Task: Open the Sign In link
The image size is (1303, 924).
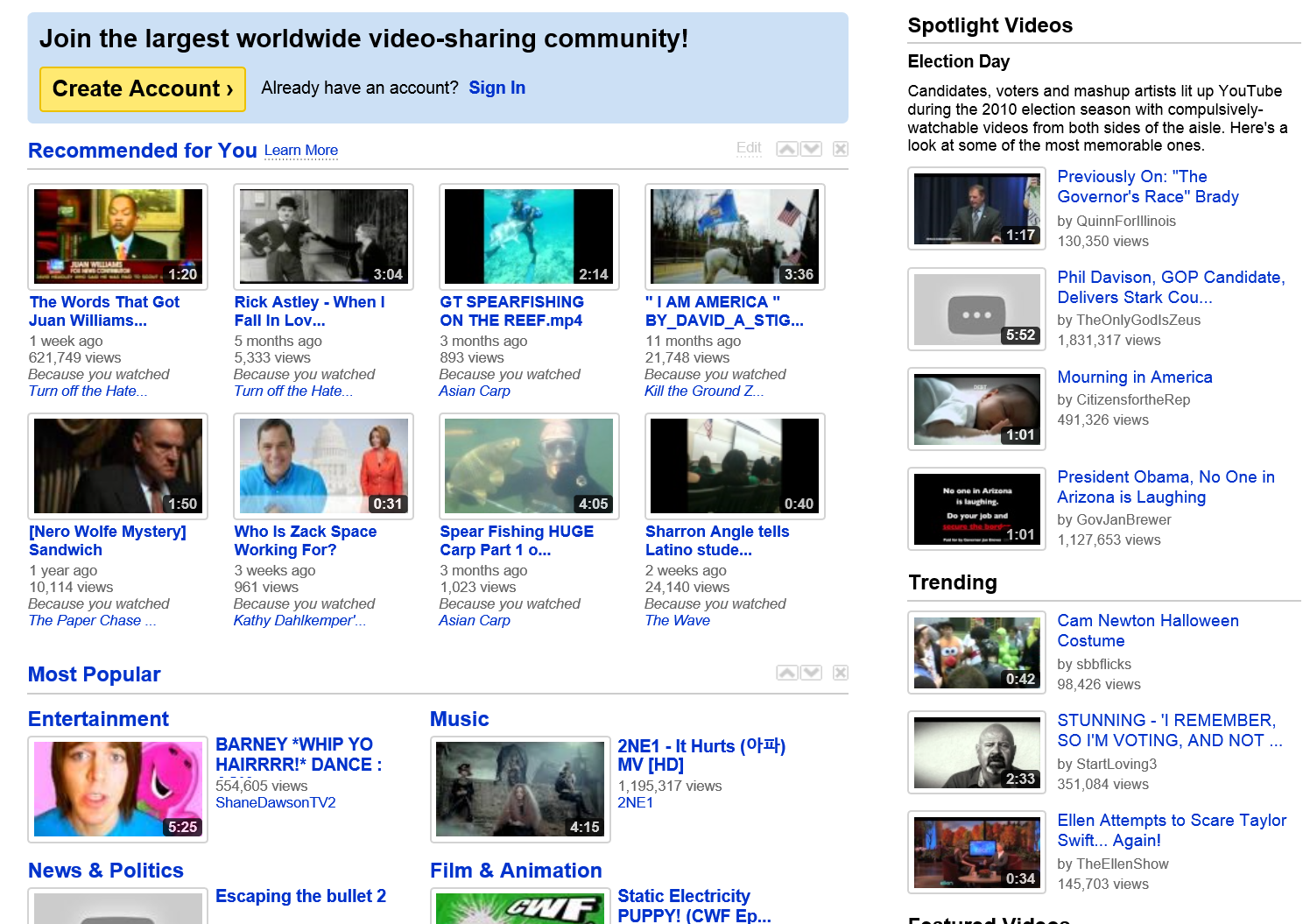Action: pos(497,88)
